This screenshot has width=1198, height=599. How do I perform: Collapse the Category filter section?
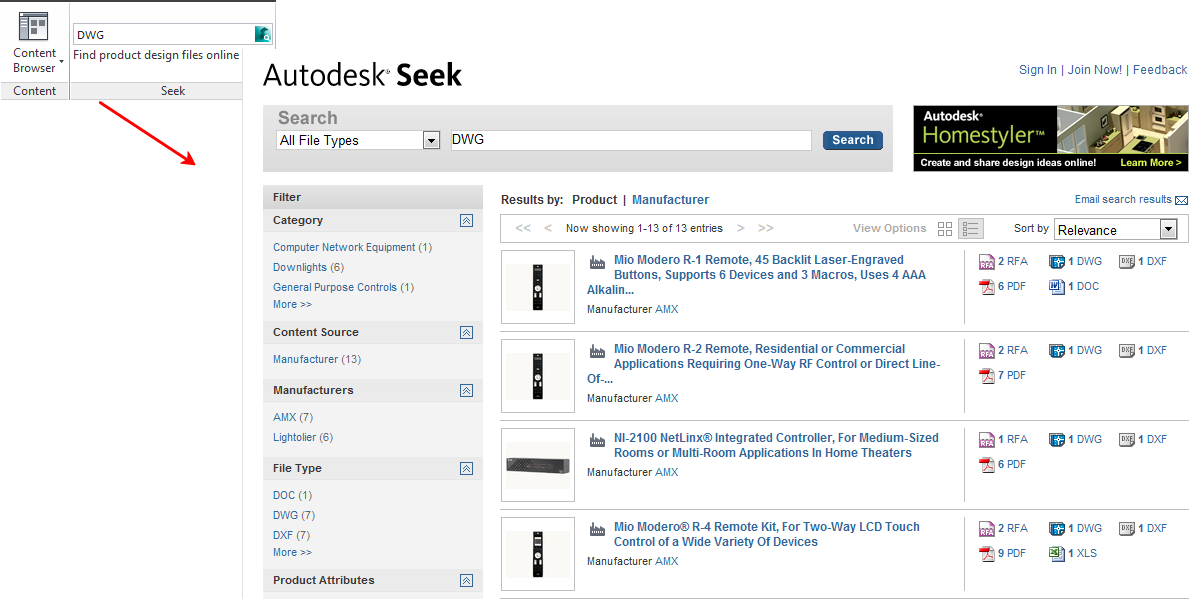coord(466,221)
